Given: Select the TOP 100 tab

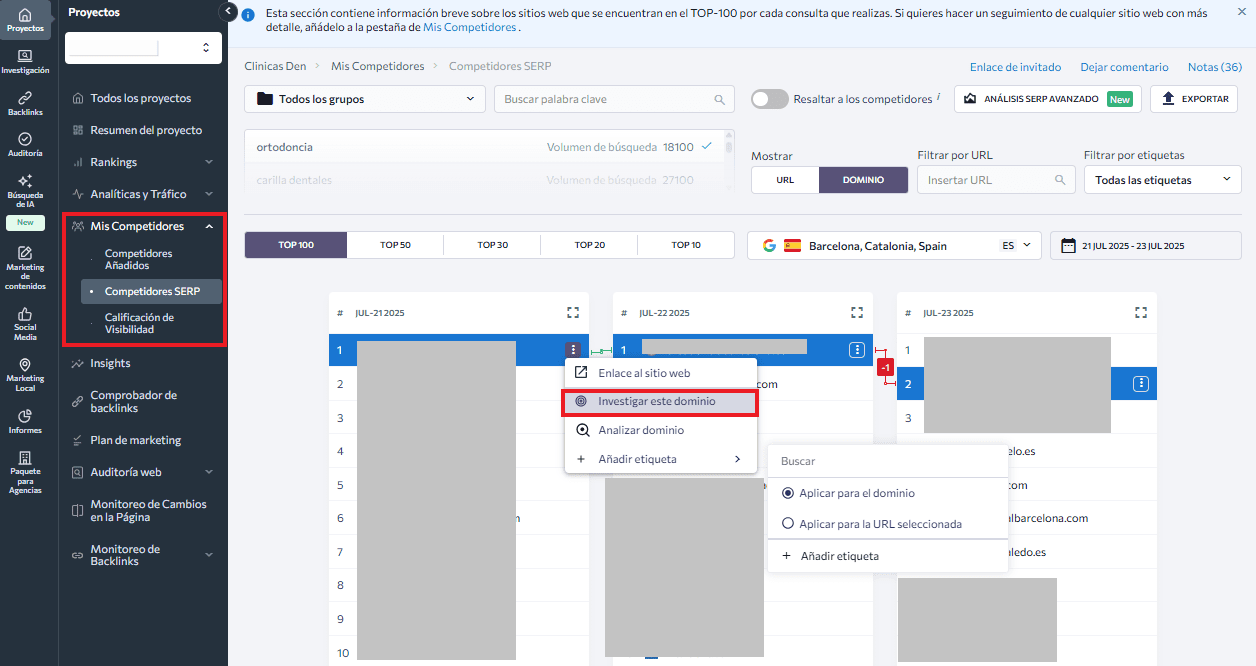Looking at the screenshot, I should (x=296, y=245).
